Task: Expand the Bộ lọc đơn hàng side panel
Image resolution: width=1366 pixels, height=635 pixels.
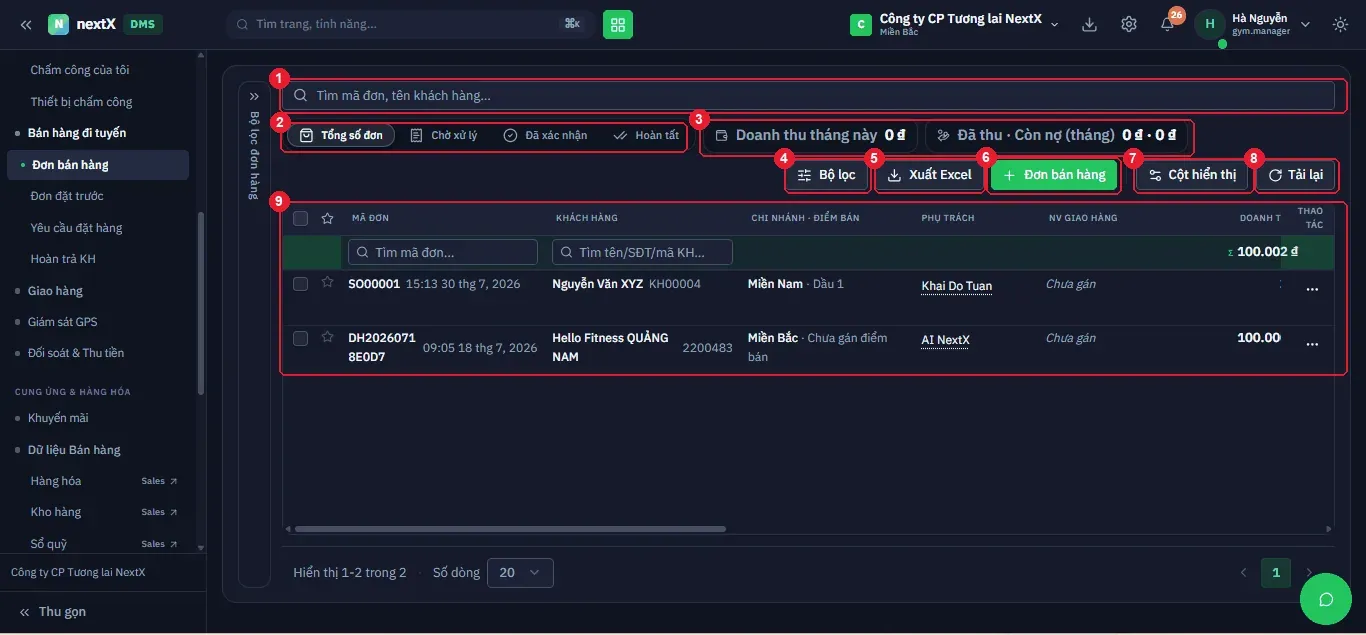Action: click(254, 97)
